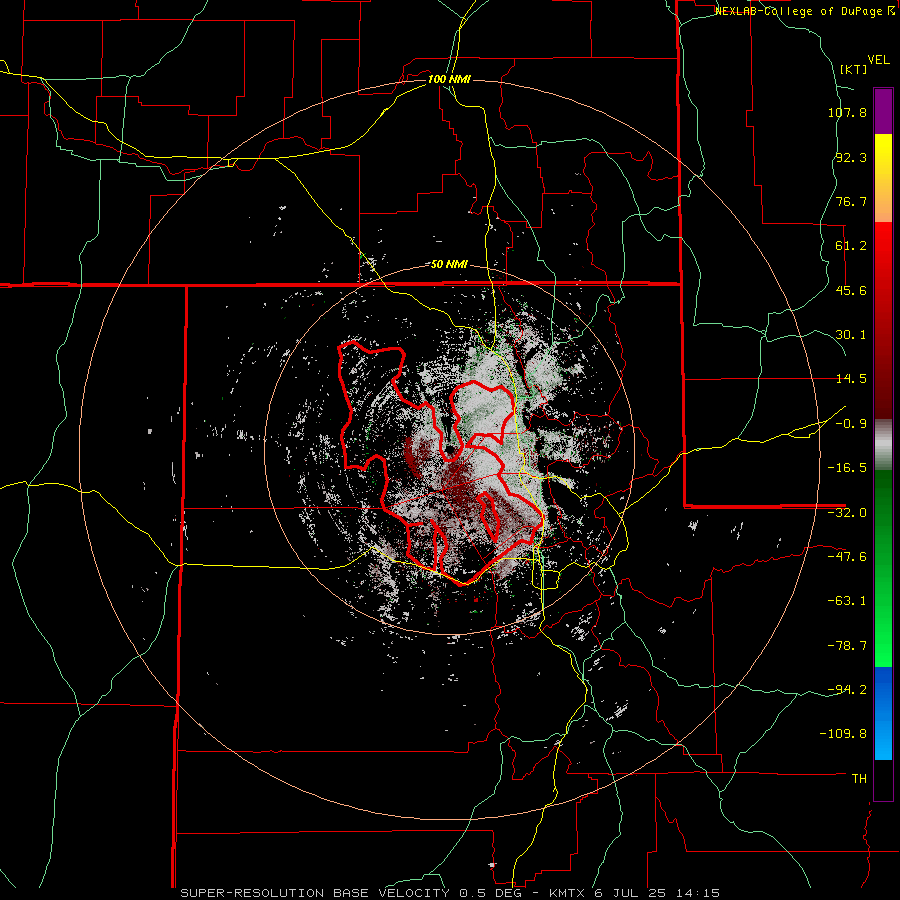The width and height of the screenshot is (900, 900).
Task: Click the [KT] units label
Action: [853, 69]
